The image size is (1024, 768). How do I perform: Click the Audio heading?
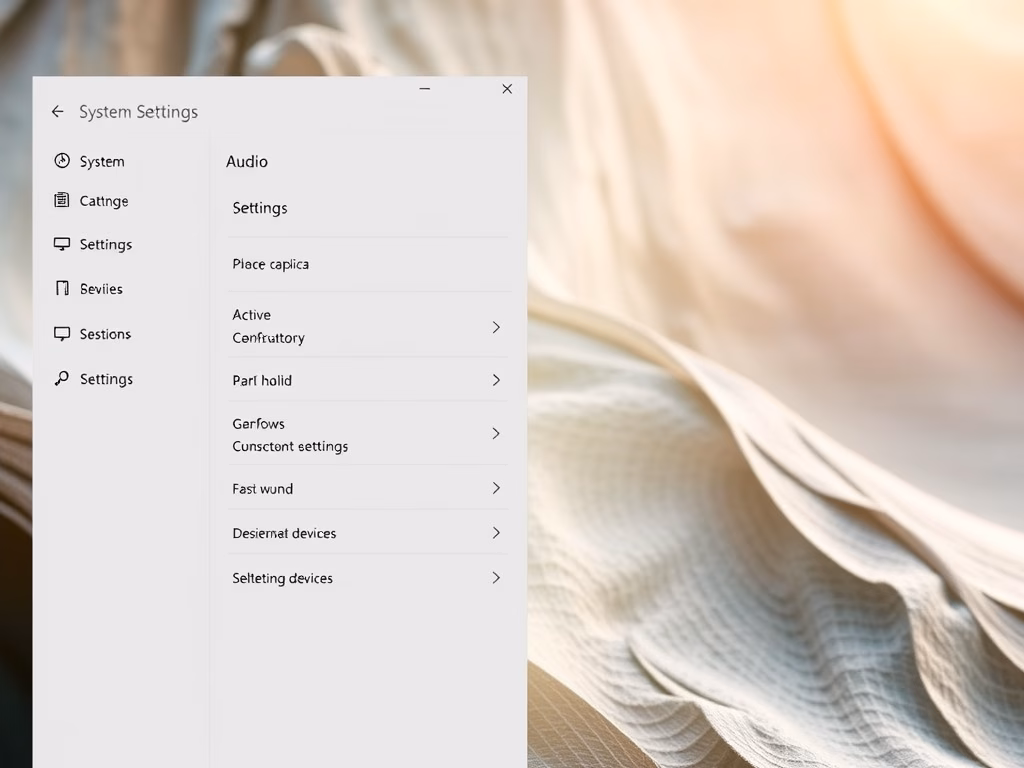click(247, 161)
